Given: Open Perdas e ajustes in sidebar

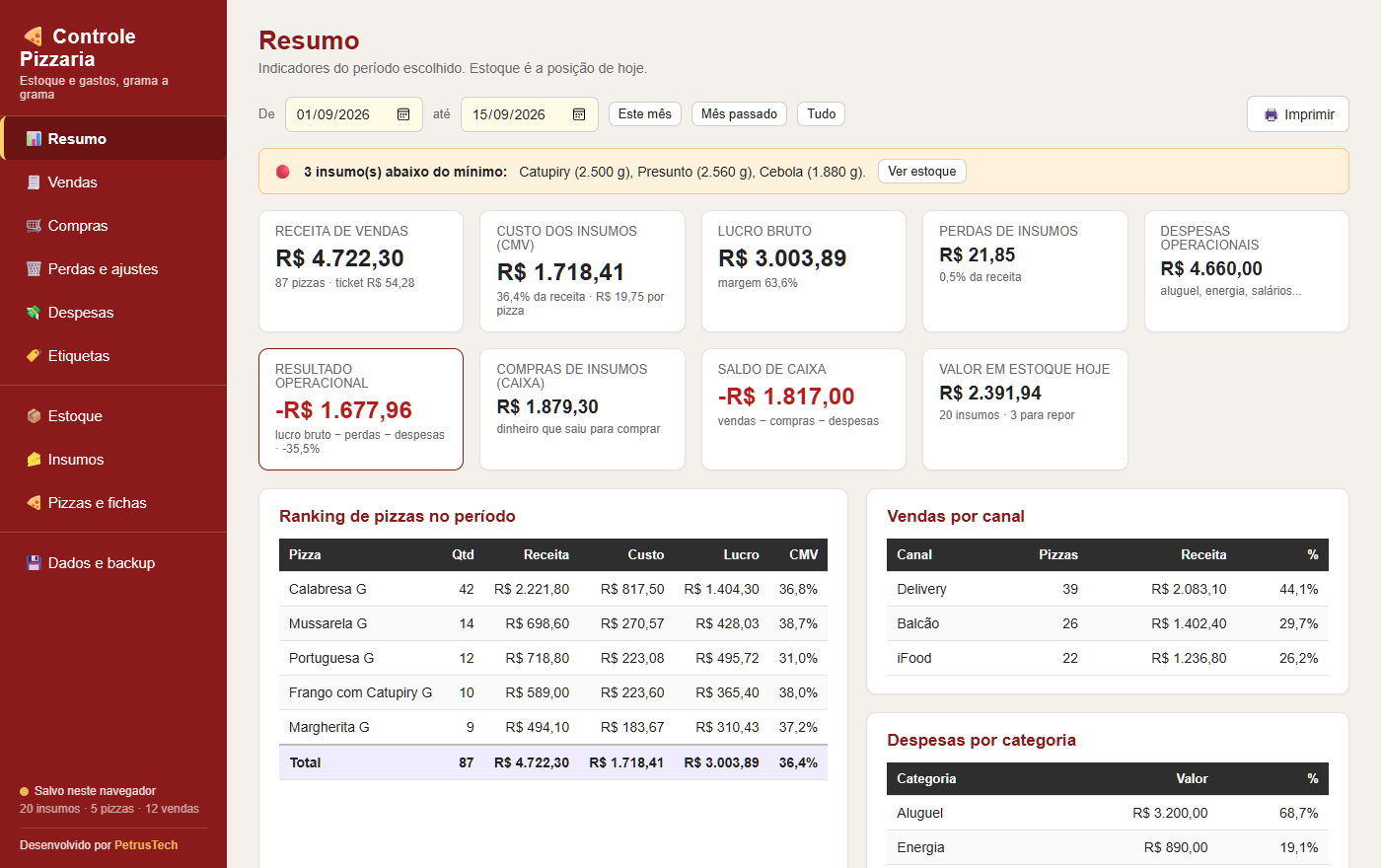Looking at the screenshot, I should [x=113, y=269].
